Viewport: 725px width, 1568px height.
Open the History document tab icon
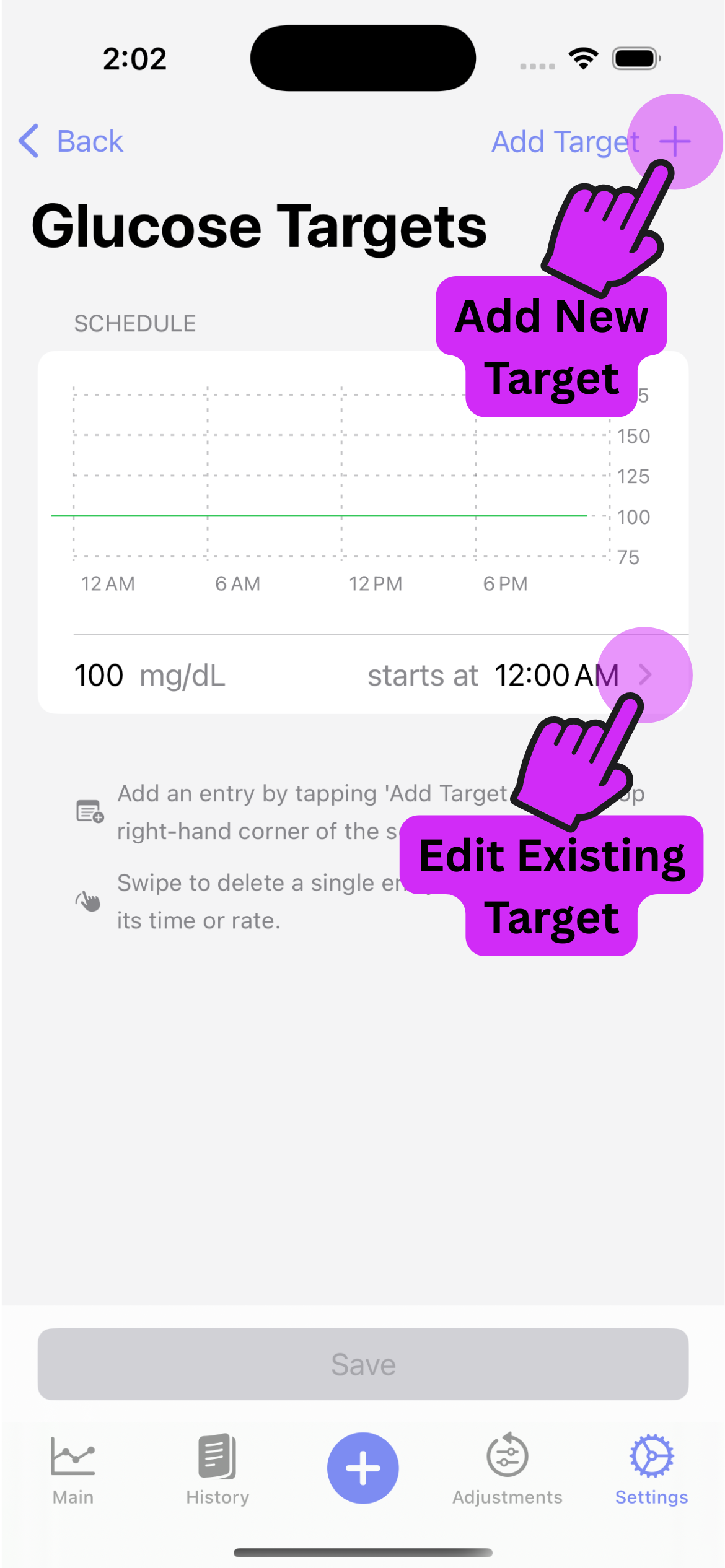pos(217,1456)
